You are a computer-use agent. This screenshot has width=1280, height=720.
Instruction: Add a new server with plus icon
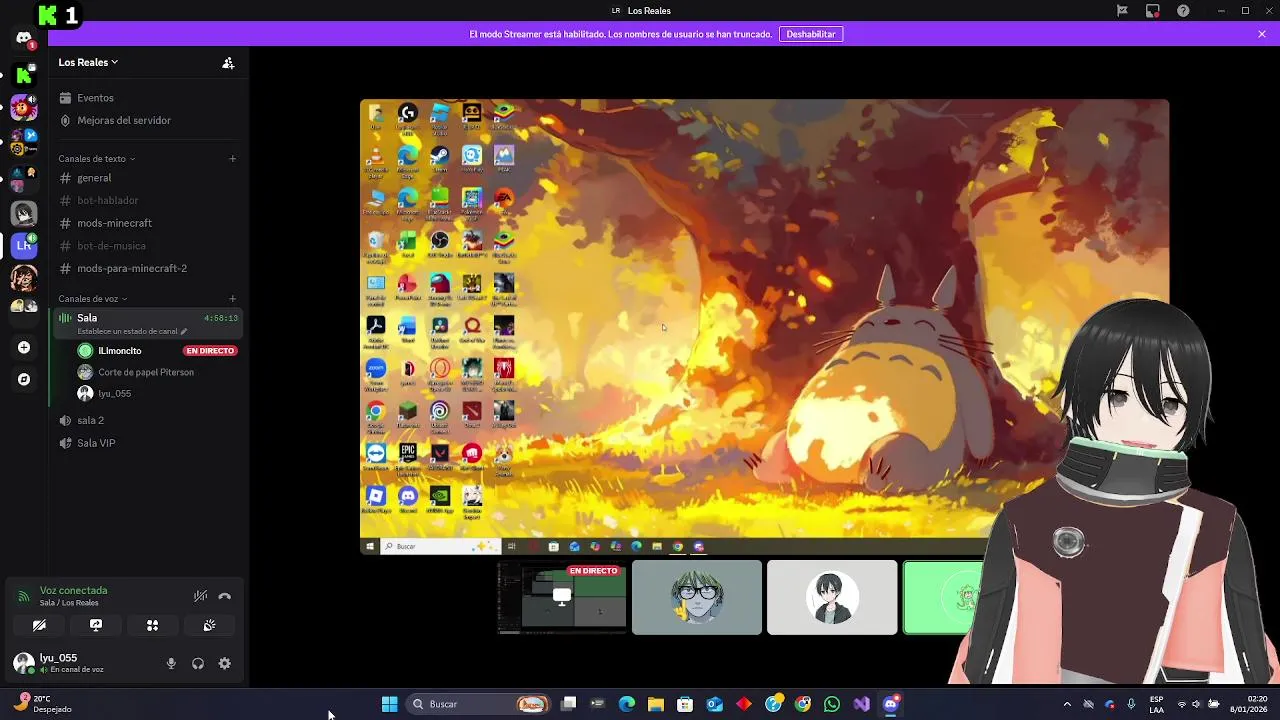tap(24, 347)
